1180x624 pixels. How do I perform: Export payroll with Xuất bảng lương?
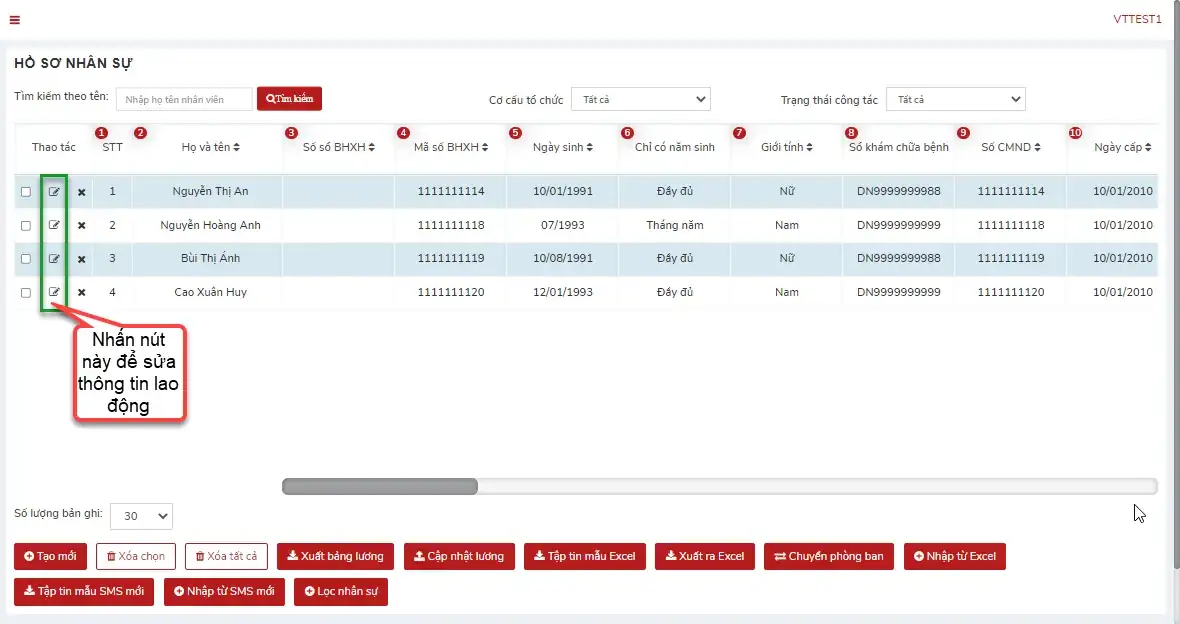tap(336, 556)
